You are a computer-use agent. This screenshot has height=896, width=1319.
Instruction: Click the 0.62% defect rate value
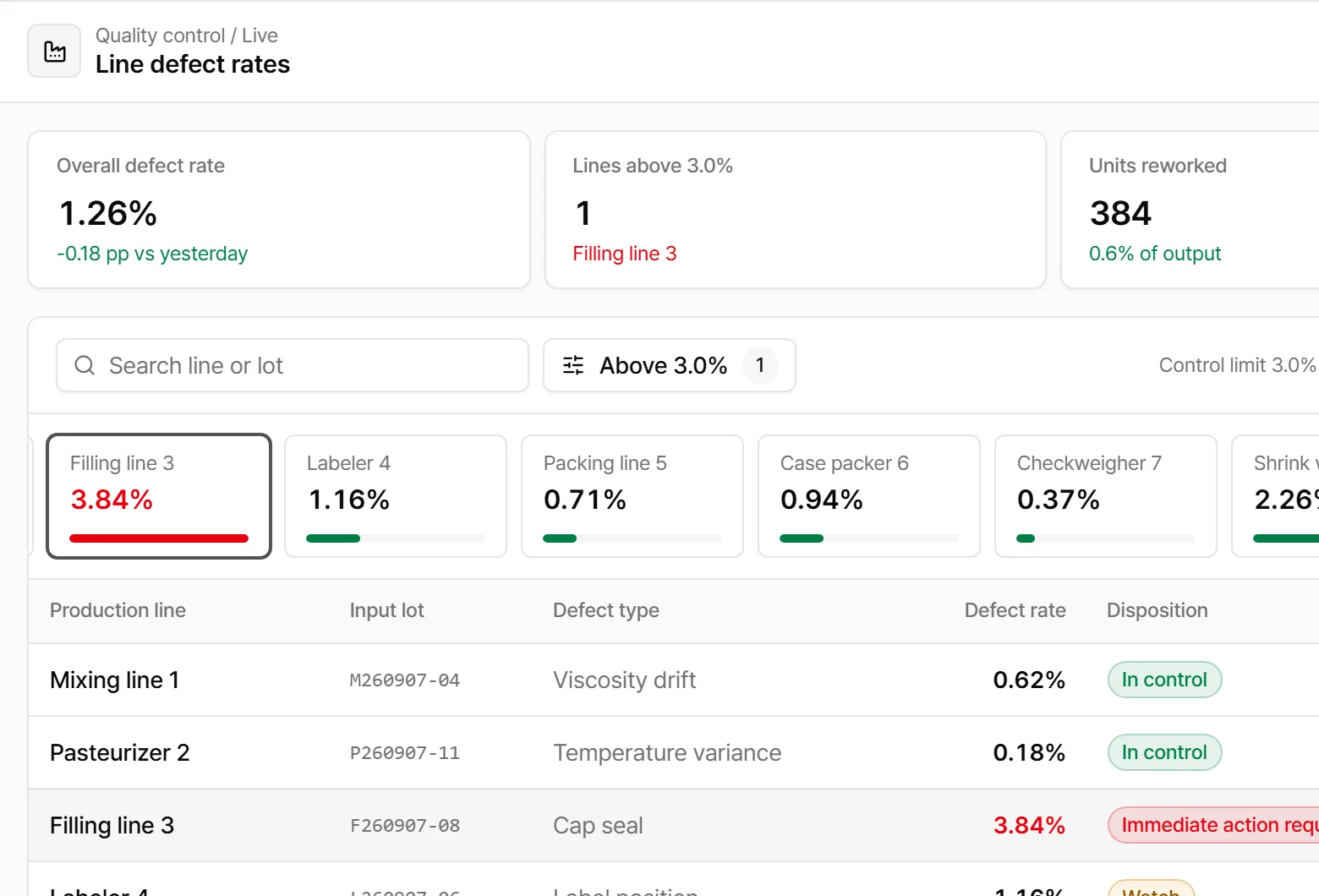point(1029,680)
